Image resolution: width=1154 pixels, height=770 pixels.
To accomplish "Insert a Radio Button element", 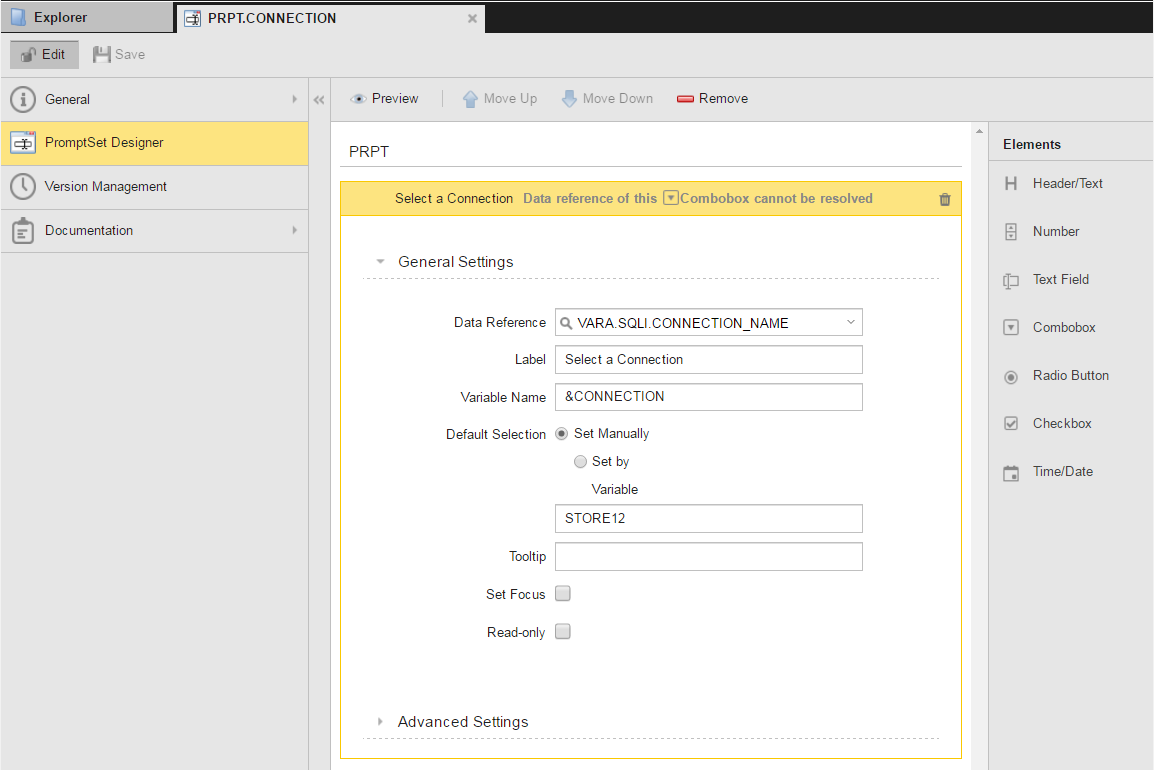I will pos(1069,376).
